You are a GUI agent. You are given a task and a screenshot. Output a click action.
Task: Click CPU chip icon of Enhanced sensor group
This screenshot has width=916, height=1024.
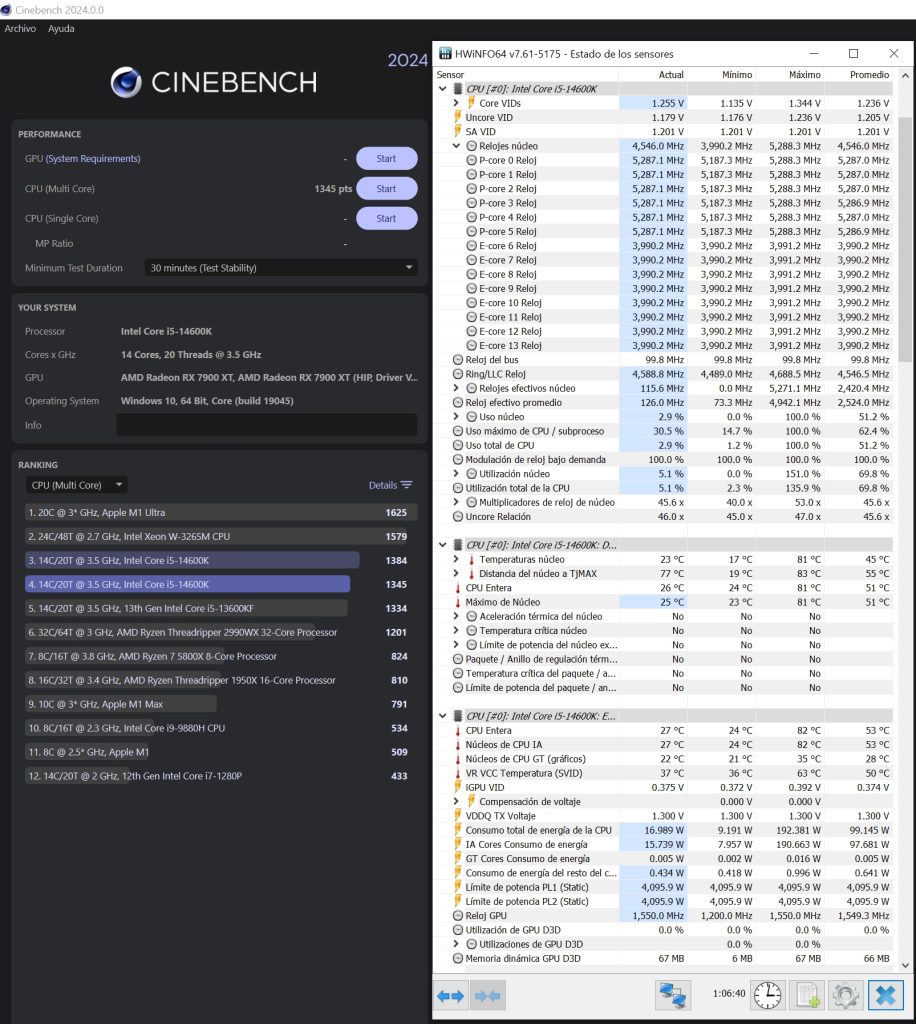point(458,716)
